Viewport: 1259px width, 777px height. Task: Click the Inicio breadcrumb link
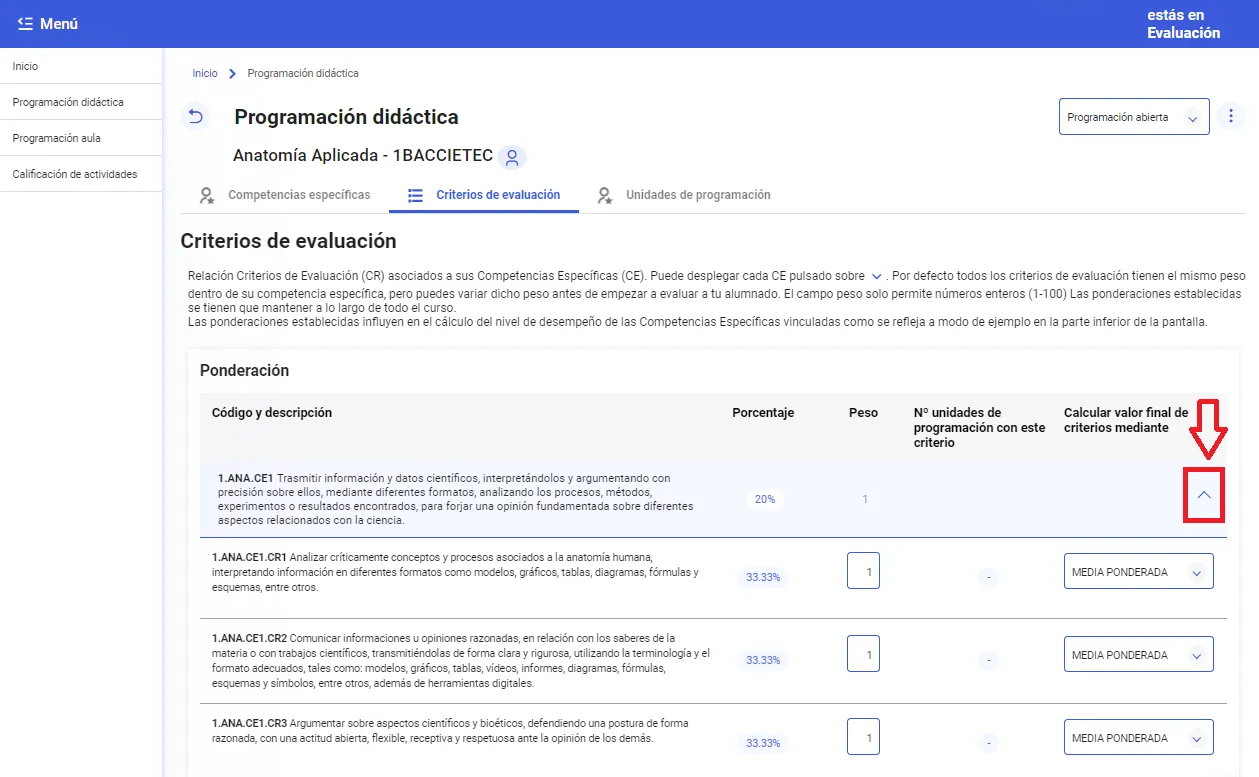tap(204, 73)
